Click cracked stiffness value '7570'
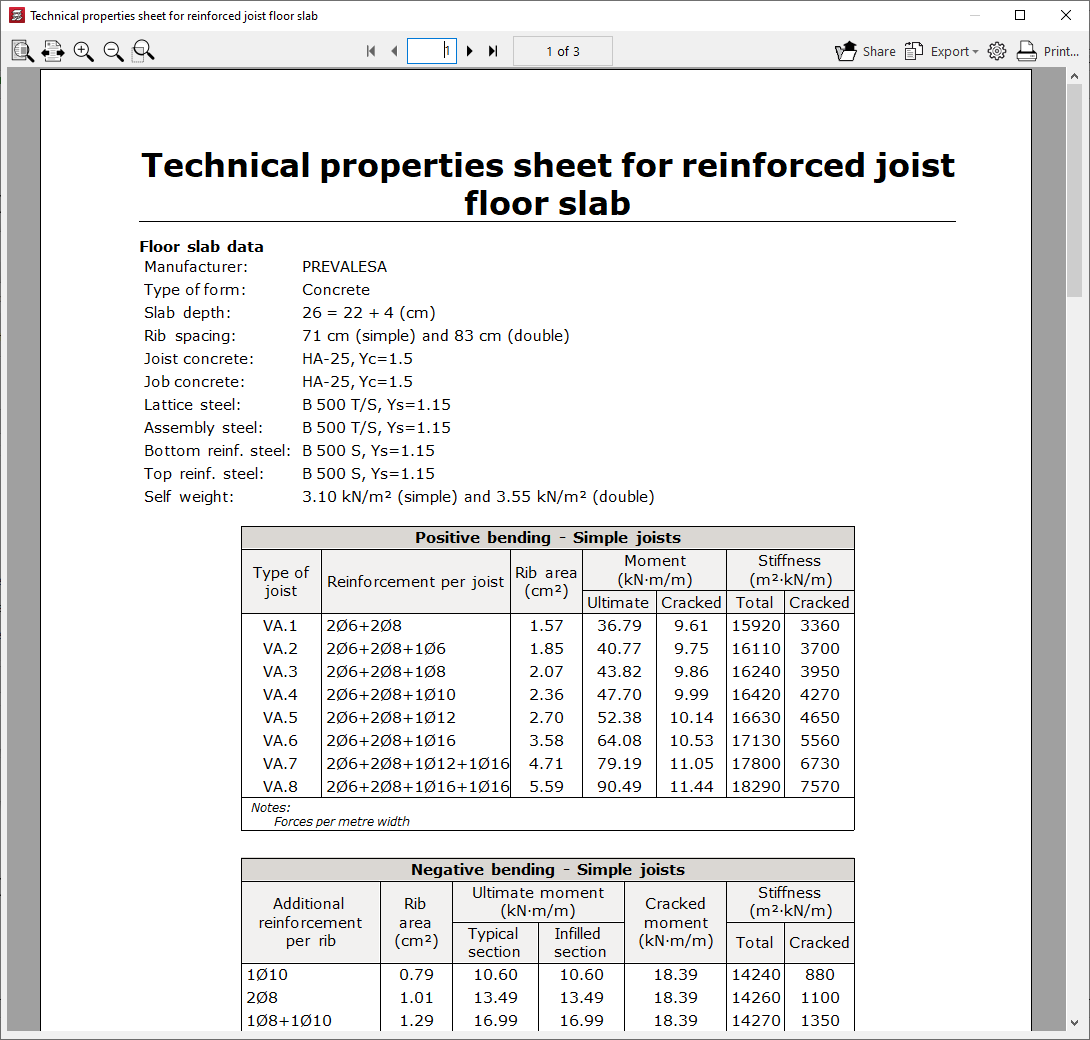 [820, 786]
